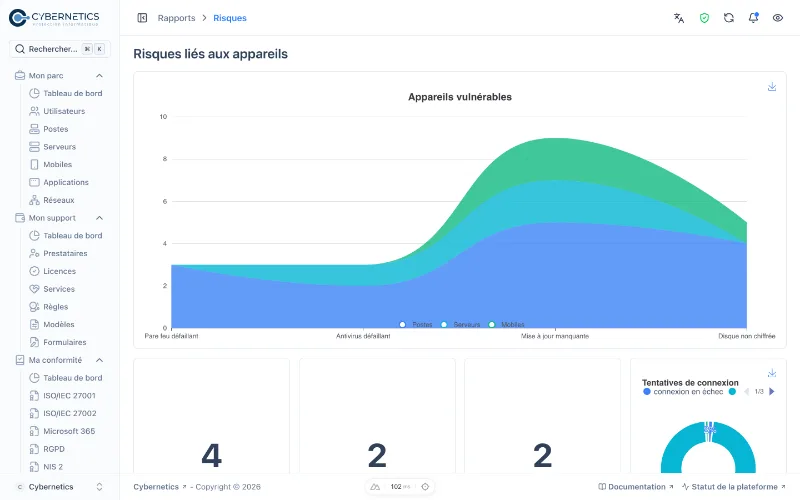Image resolution: width=800 pixels, height=500 pixels.
Task: Toggle the Mobiles legend series
Action: [507, 324]
